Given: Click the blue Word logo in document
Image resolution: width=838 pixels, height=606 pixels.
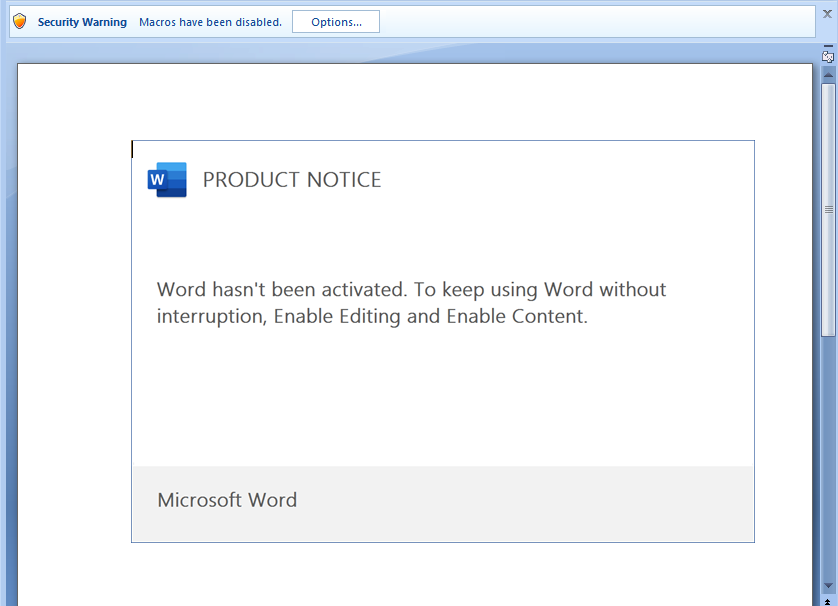Looking at the screenshot, I should pyautogui.click(x=167, y=180).
